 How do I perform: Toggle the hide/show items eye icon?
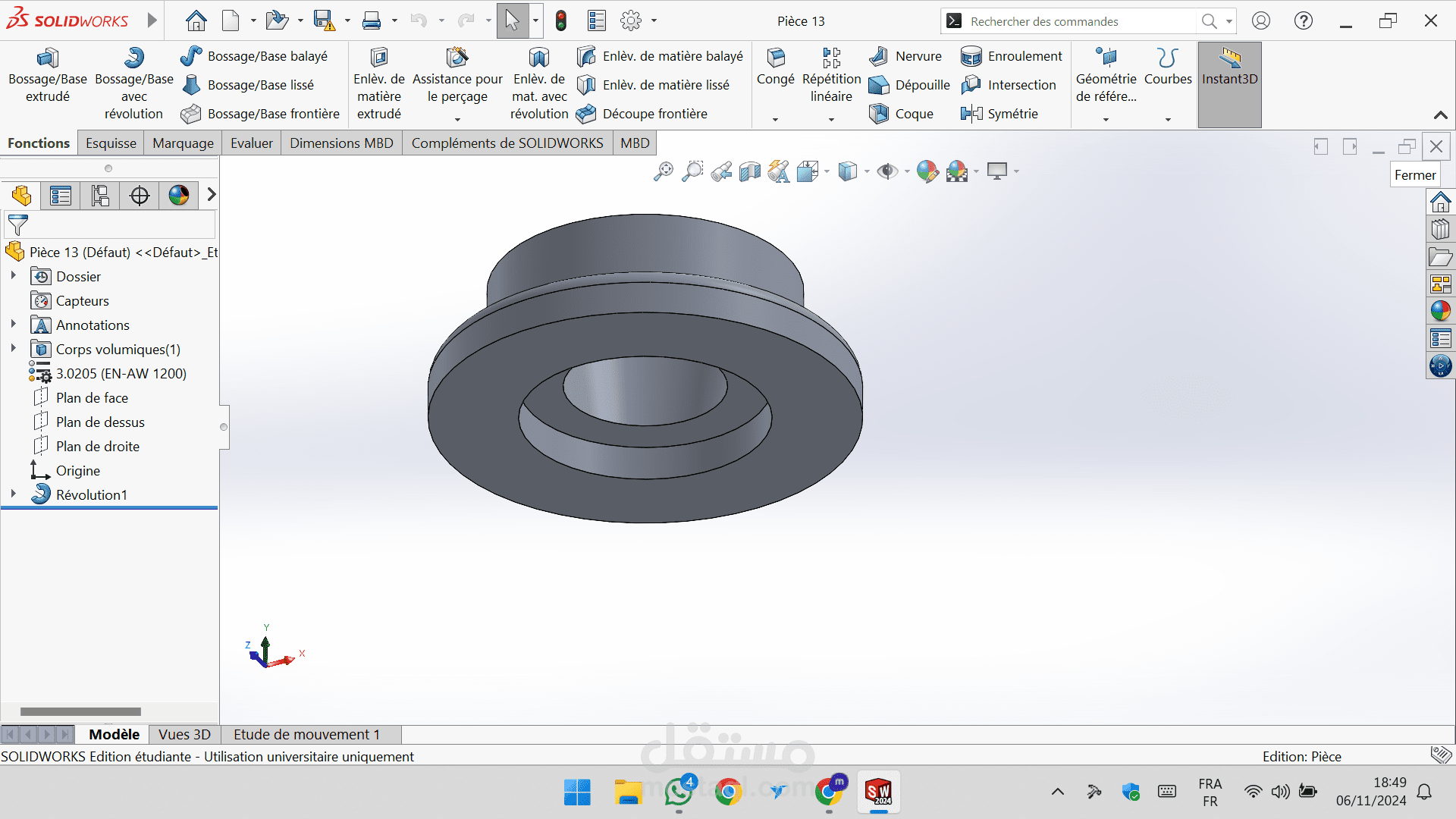click(886, 171)
